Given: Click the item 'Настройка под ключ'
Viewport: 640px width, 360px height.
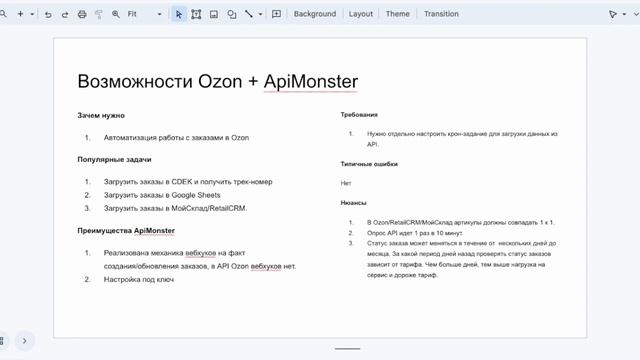Looking at the screenshot, I should coord(139,280).
